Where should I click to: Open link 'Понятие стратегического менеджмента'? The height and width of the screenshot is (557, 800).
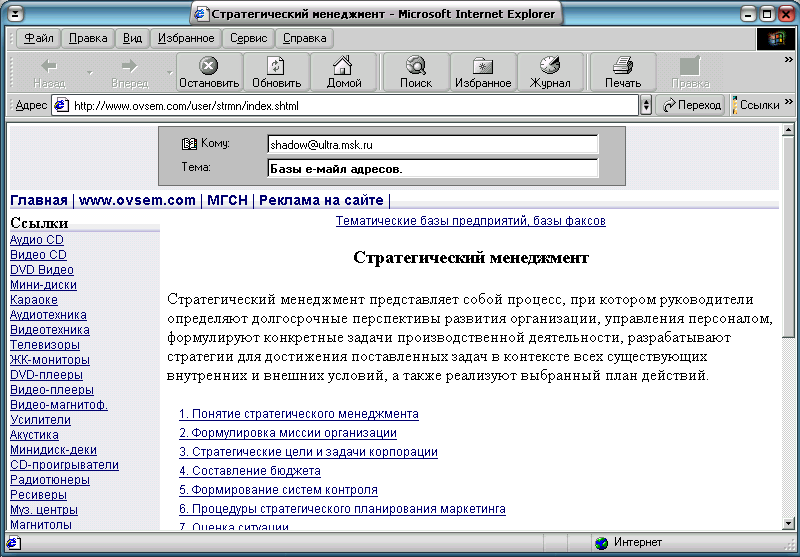[x=298, y=414]
